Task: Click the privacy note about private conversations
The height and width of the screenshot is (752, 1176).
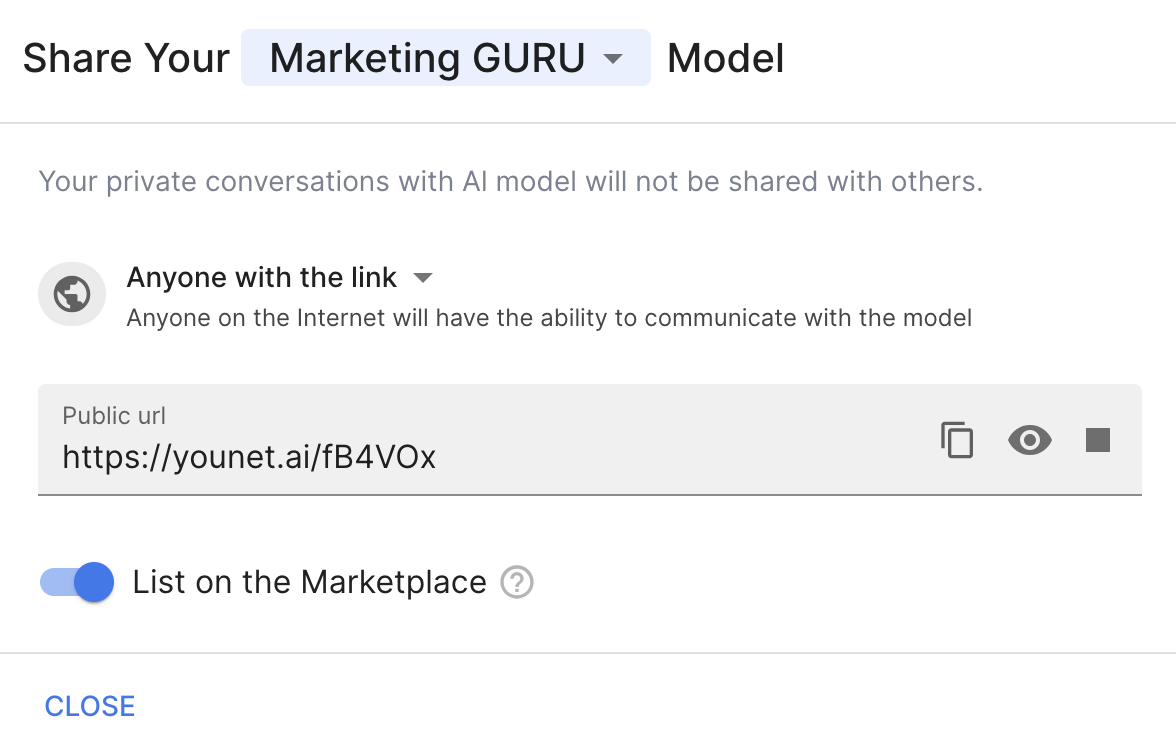Action: click(x=511, y=181)
